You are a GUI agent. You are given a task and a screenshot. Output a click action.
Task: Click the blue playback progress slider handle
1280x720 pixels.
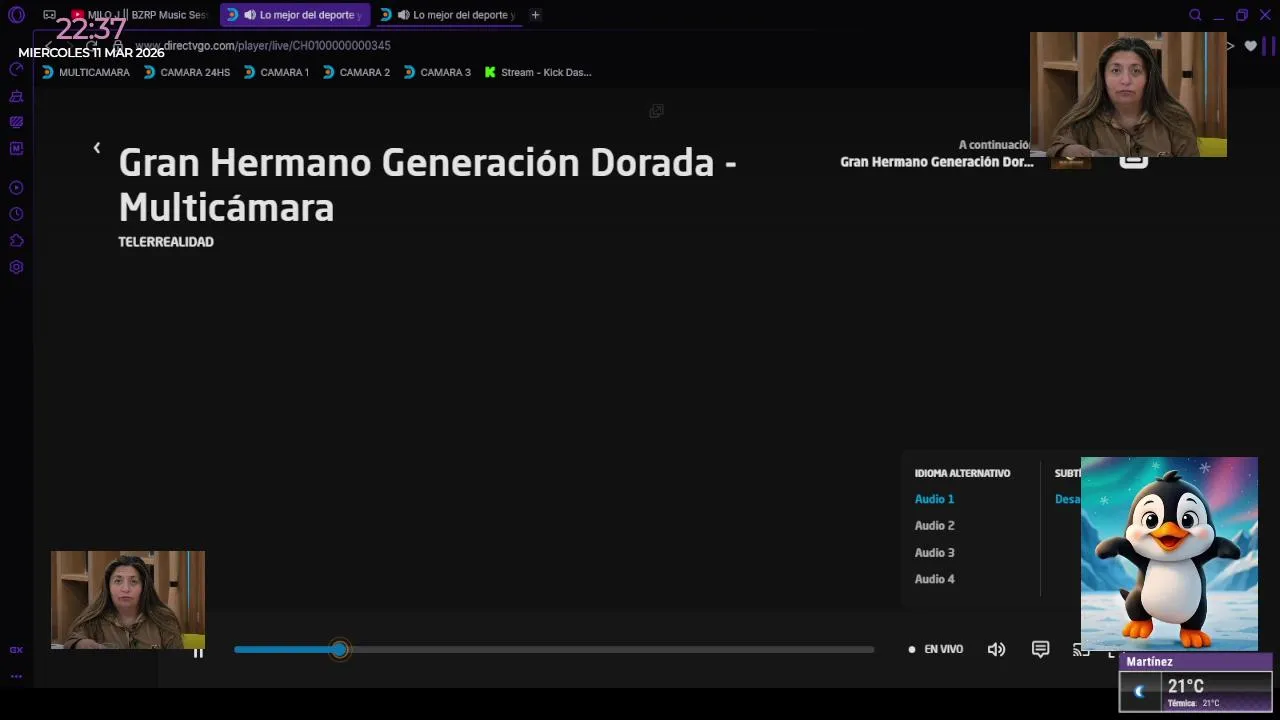point(340,650)
